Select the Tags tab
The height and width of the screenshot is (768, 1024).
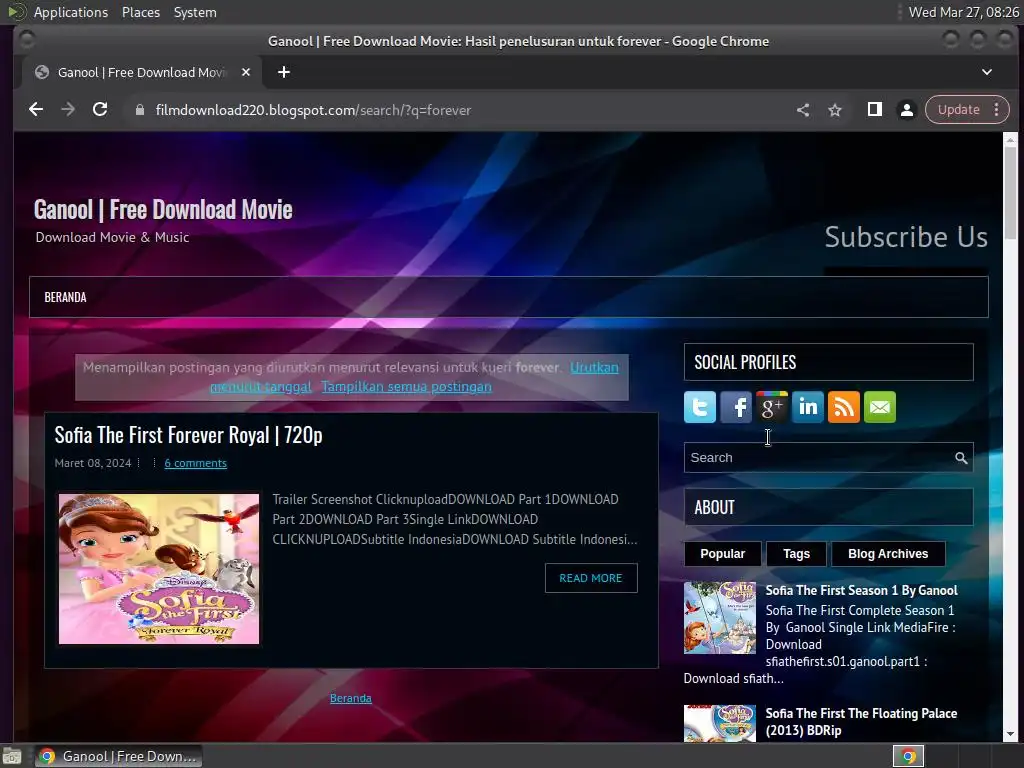tap(796, 554)
